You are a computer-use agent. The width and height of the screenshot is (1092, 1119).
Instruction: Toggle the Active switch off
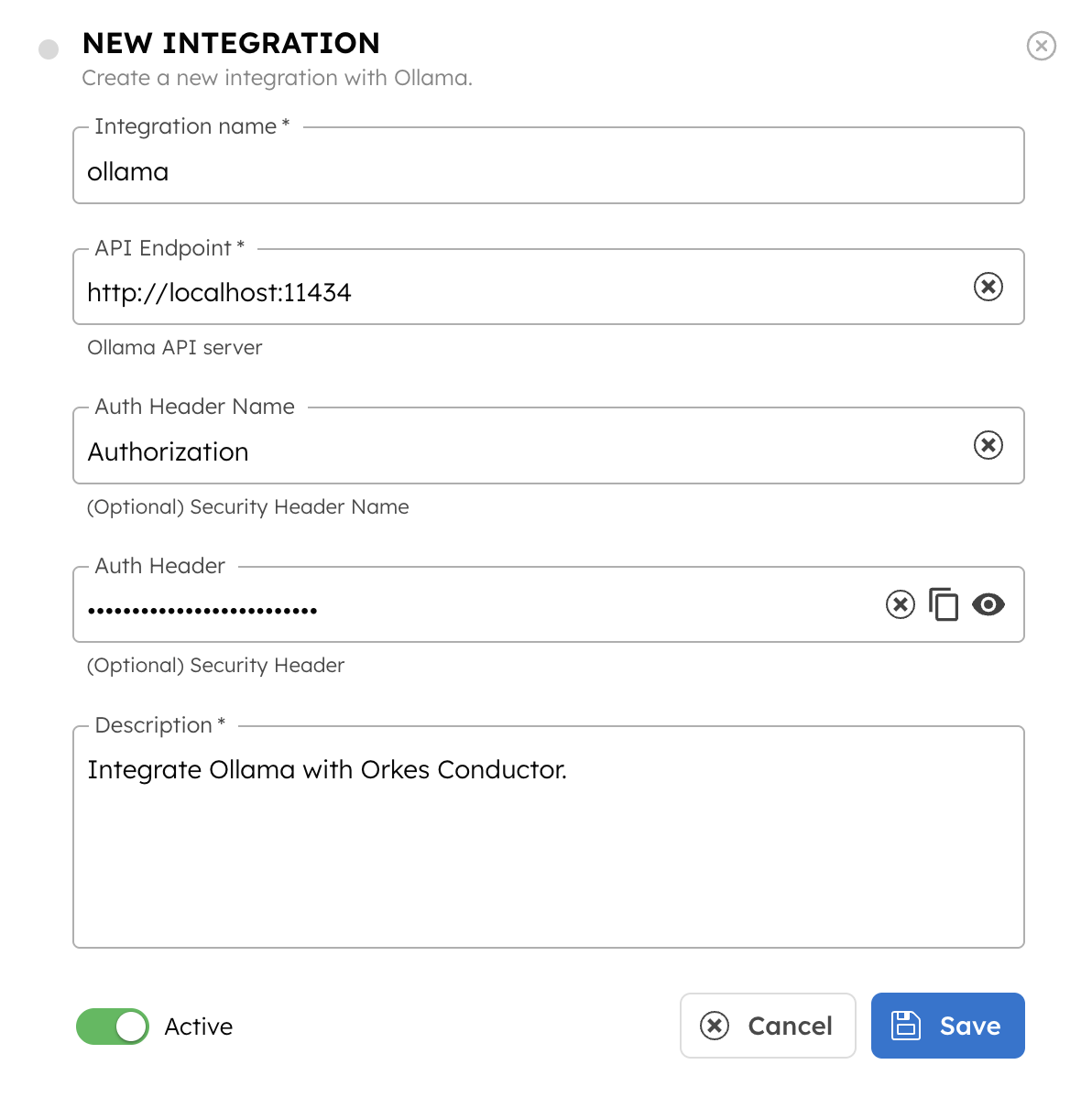[113, 1027]
